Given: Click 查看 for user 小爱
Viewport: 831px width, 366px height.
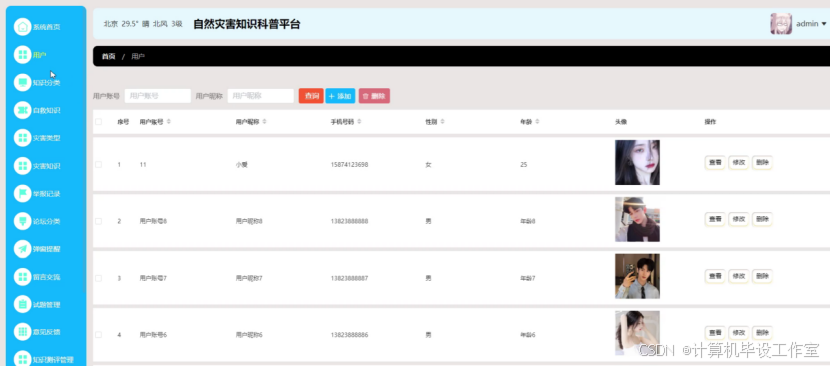Looking at the screenshot, I should pyautogui.click(x=715, y=163).
